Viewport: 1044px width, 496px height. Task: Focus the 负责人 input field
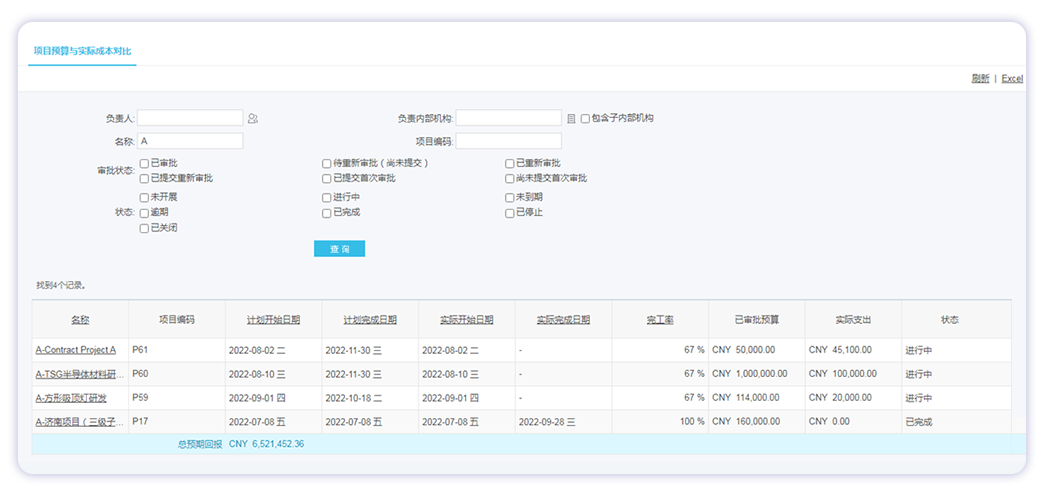click(190, 118)
